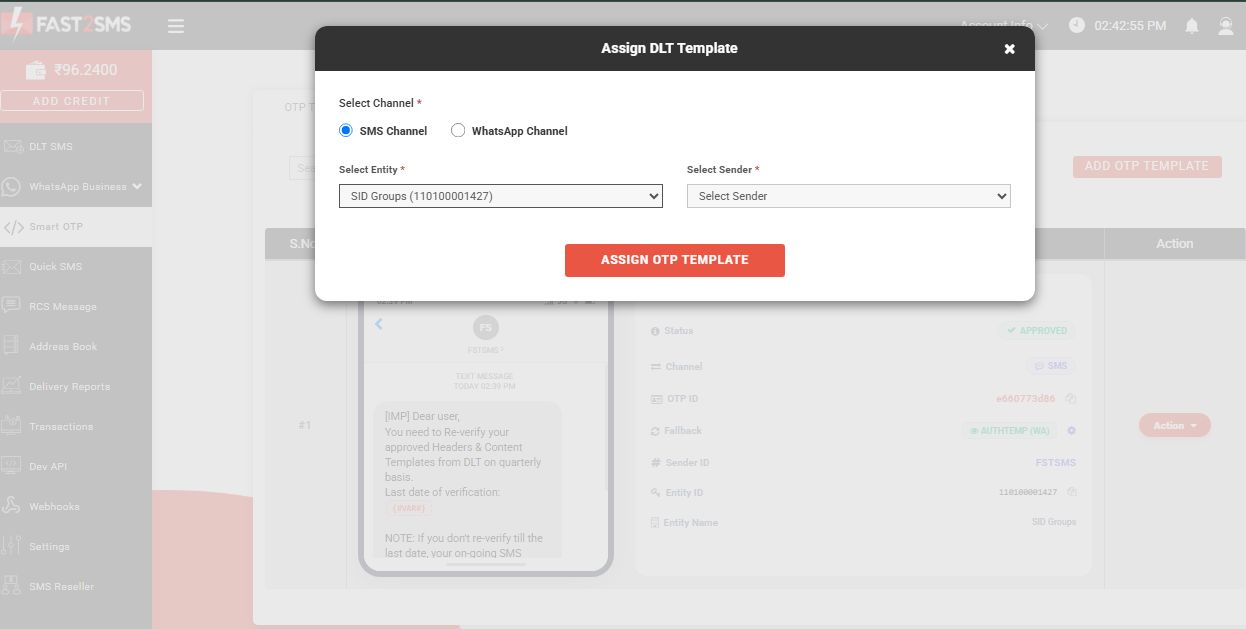
Task: Click the user profile icon
Action: (1226, 26)
